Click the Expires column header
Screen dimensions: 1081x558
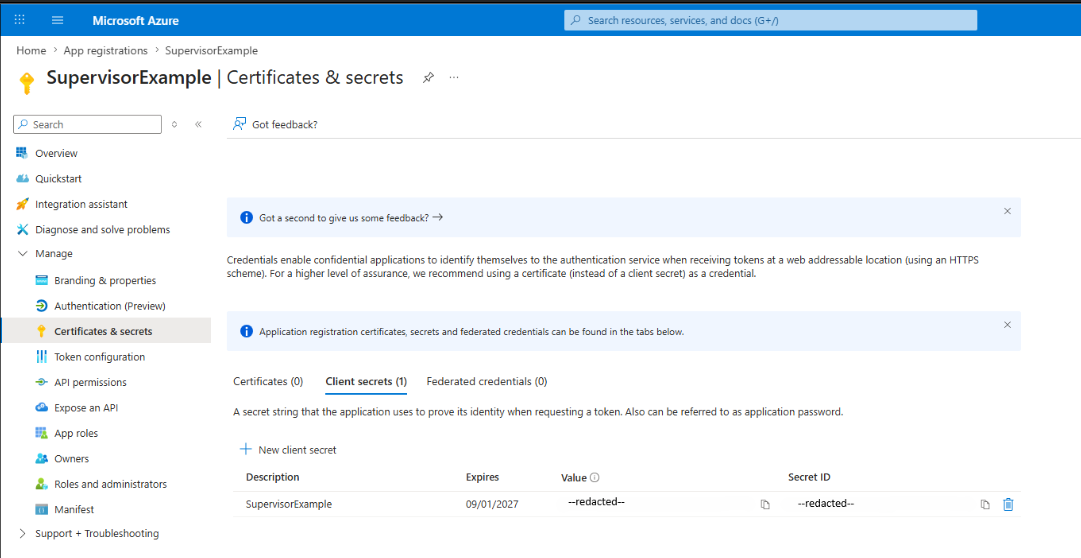click(483, 477)
